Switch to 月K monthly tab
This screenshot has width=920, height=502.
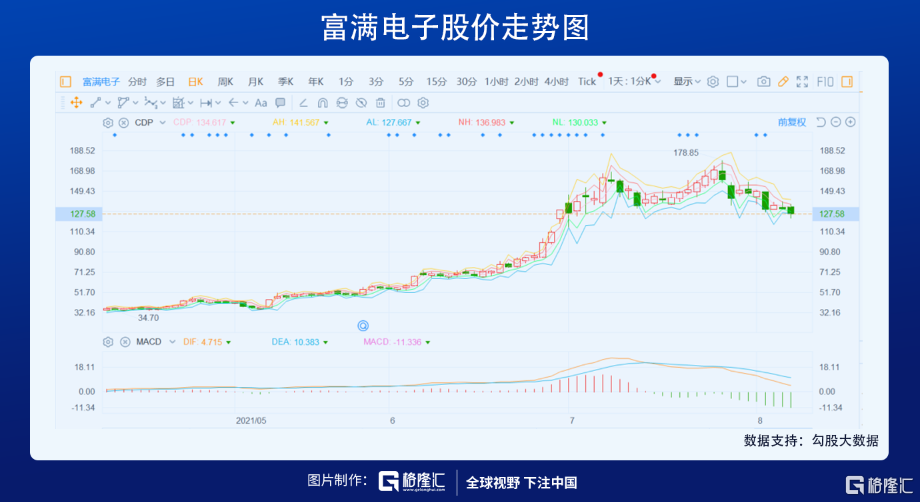(255, 82)
